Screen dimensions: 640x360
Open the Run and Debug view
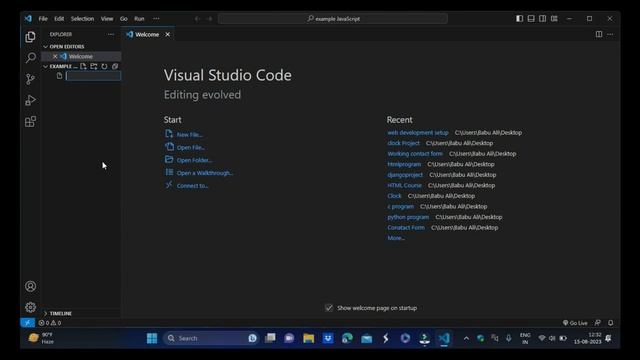pyautogui.click(x=30, y=100)
